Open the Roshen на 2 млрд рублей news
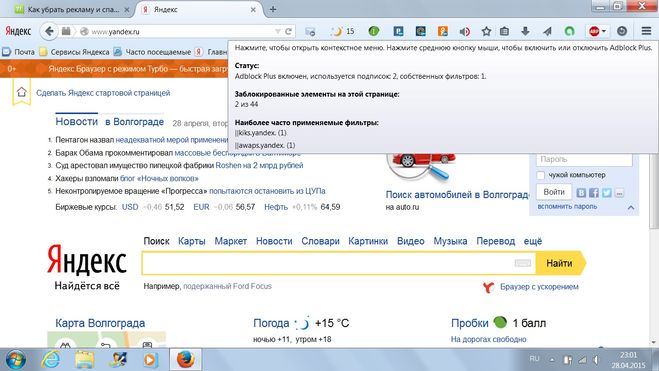Viewport: 659px width, 371px height. point(259,165)
